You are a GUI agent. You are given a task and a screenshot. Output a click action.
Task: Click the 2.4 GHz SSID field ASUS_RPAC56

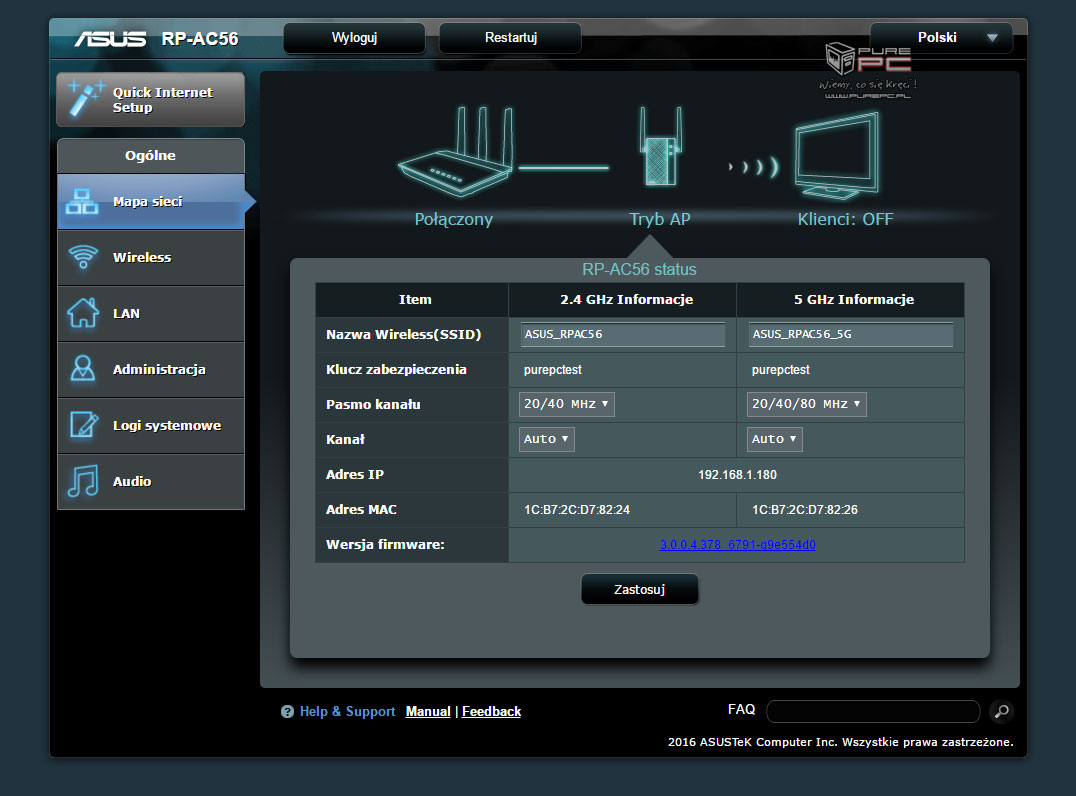[622, 334]
